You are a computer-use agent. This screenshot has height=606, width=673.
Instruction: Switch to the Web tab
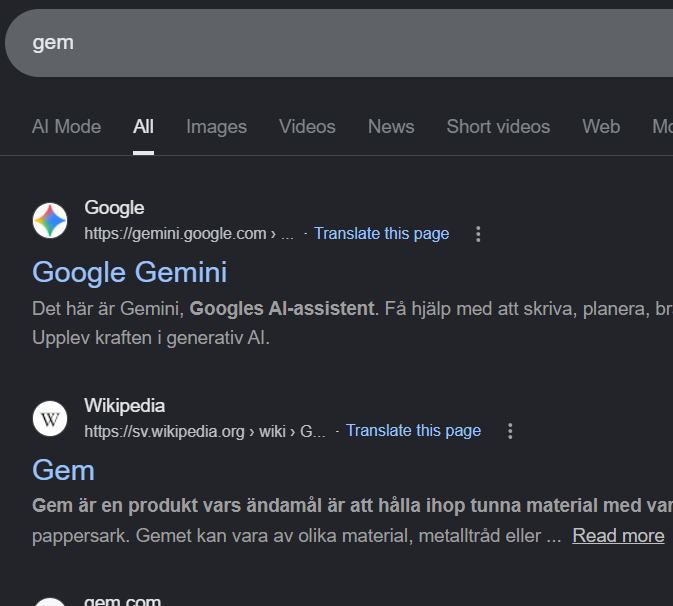[x=601, y=127]
